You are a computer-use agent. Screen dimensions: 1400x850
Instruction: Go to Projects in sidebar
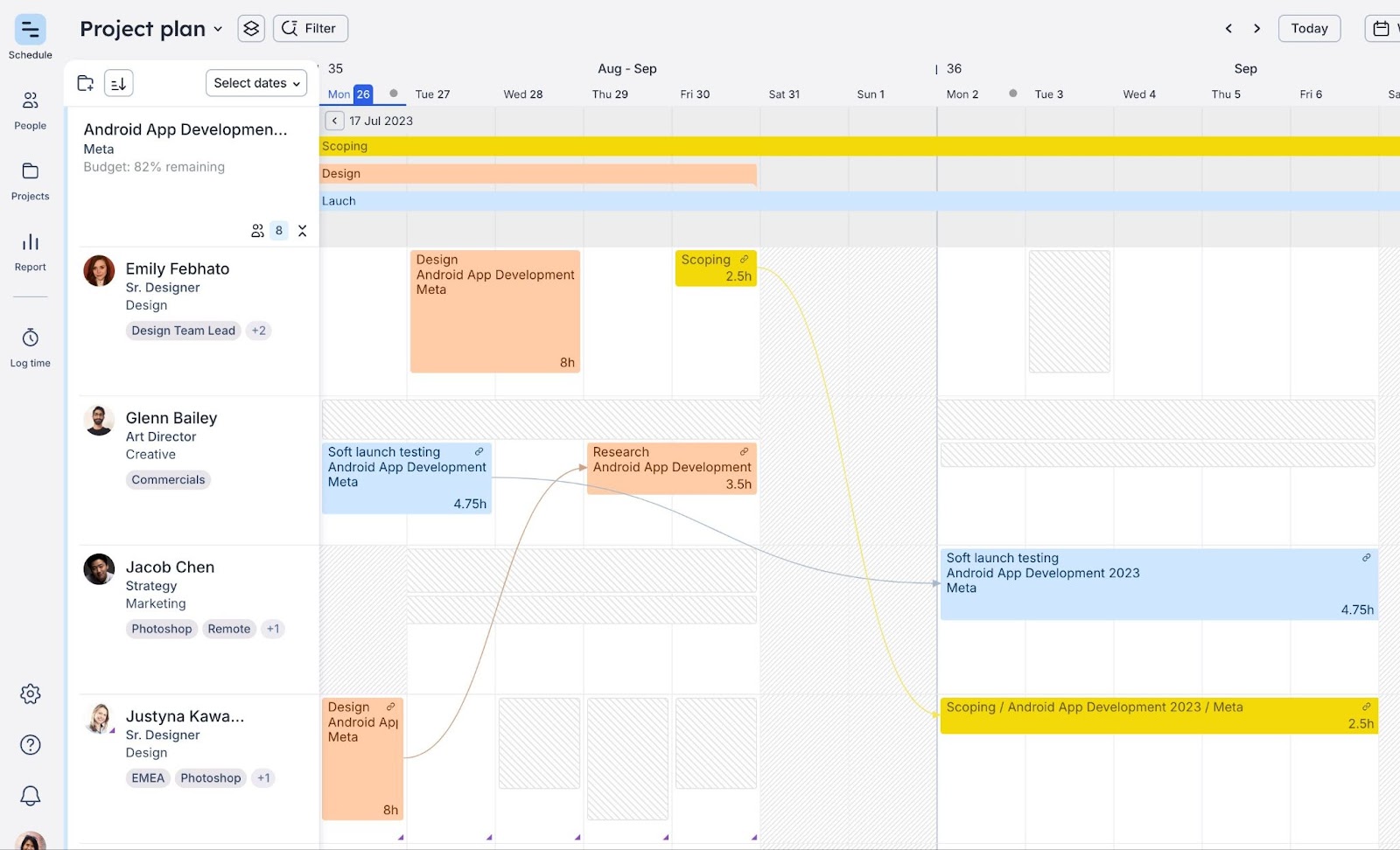click(30, 172)
